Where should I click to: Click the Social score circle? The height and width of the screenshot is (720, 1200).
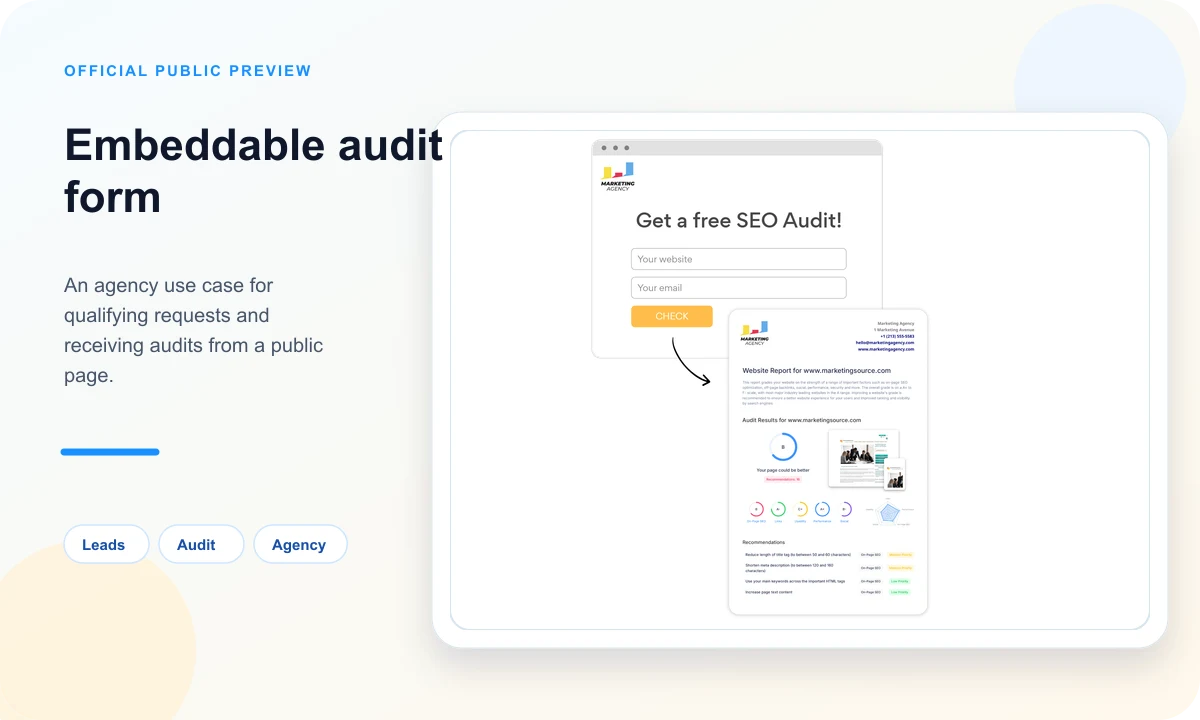(x=844, y=509)
